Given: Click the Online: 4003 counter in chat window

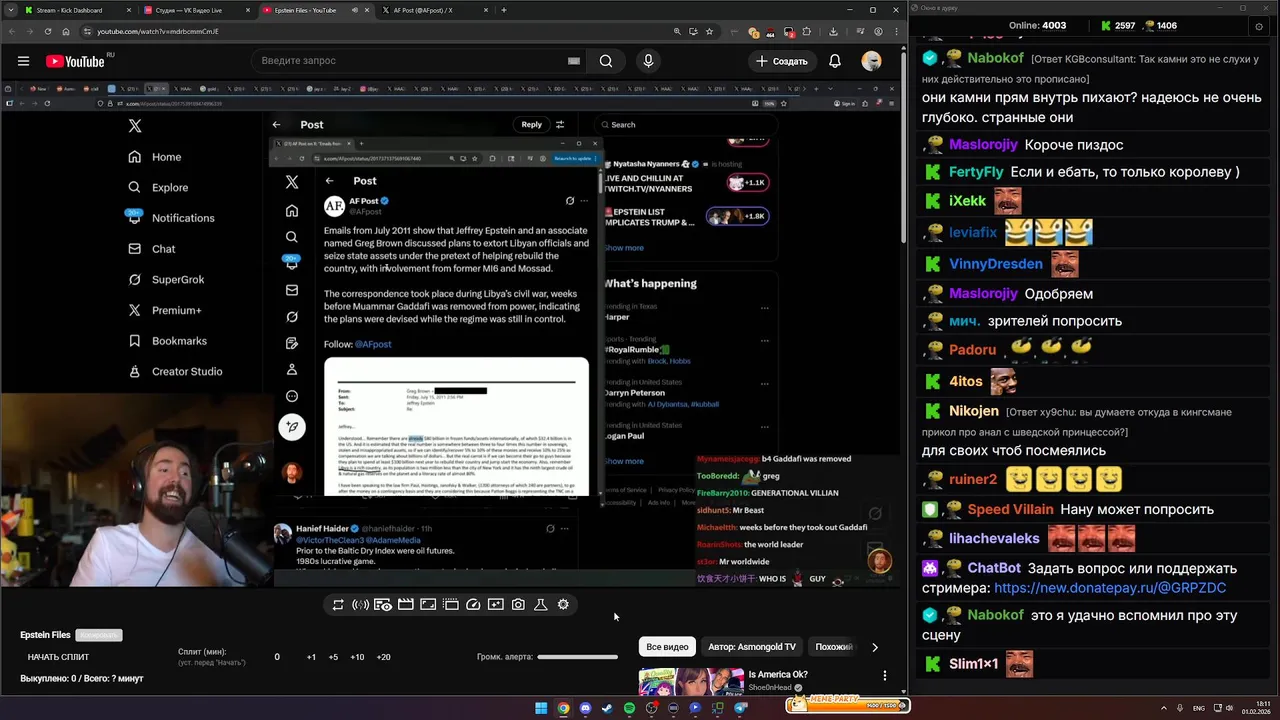Looking at the screenshot, I should click(1037, 25).
